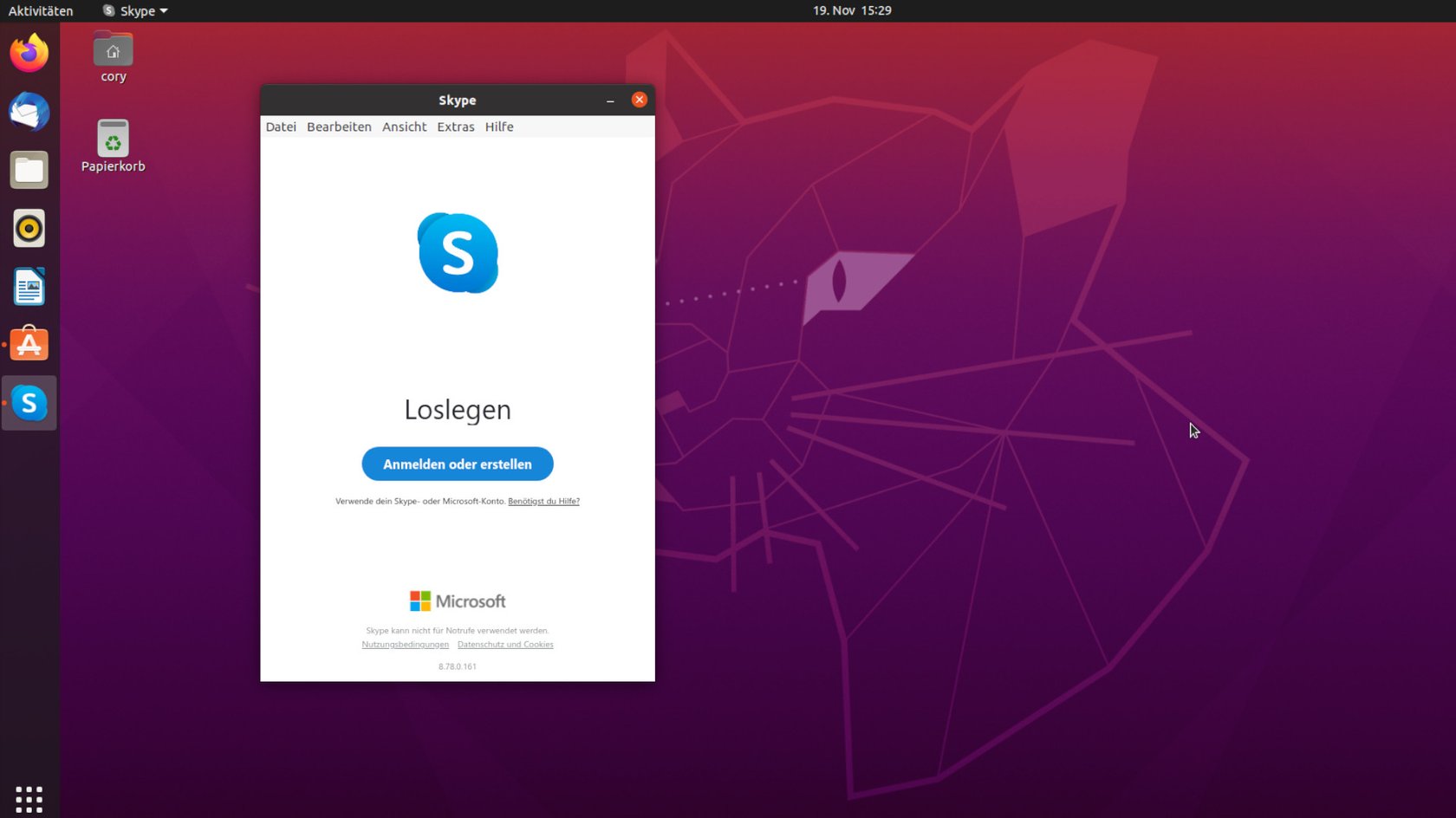Open LibreOffice Writer from the dock
Screen dimensions: 1456x818
coord(29,287)
